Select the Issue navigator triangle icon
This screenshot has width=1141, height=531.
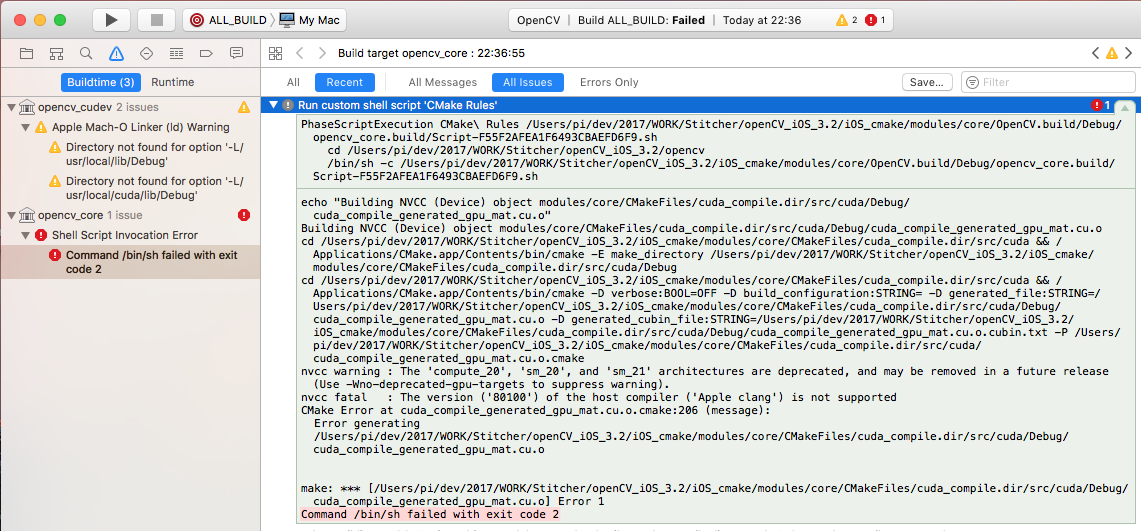pyautogui.click(x=116, y=53)
